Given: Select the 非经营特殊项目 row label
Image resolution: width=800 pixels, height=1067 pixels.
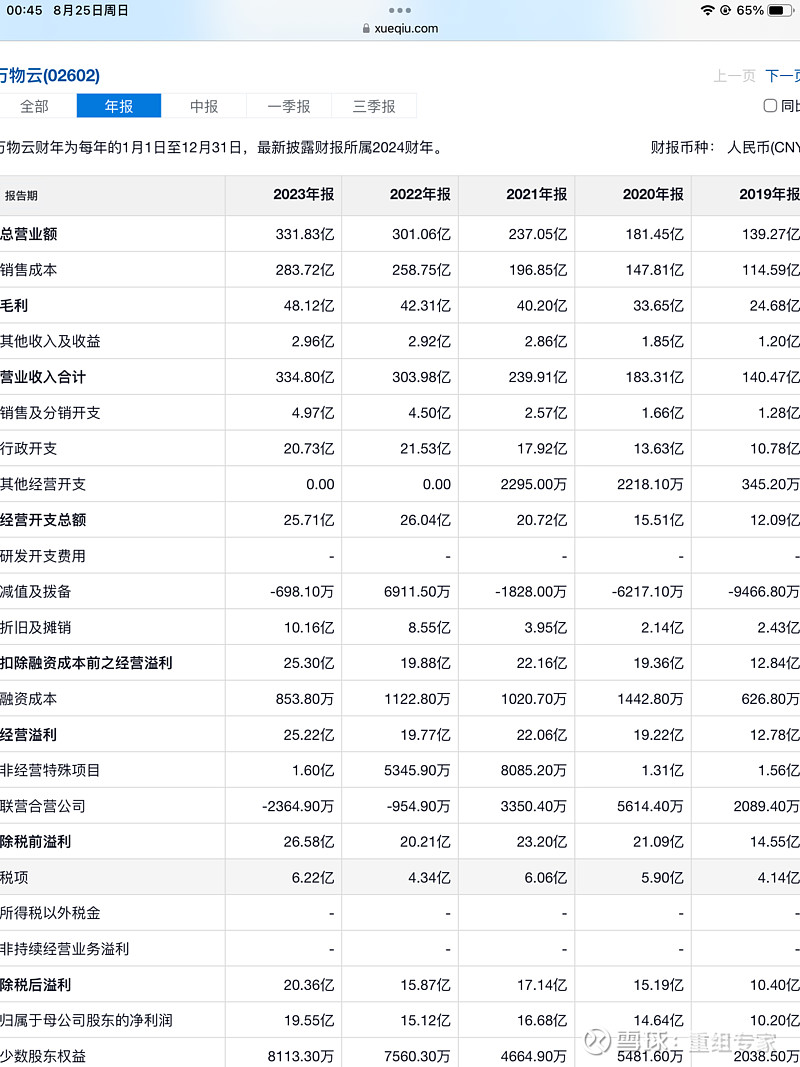Looking at the screenshot, I should pos(50,770).
